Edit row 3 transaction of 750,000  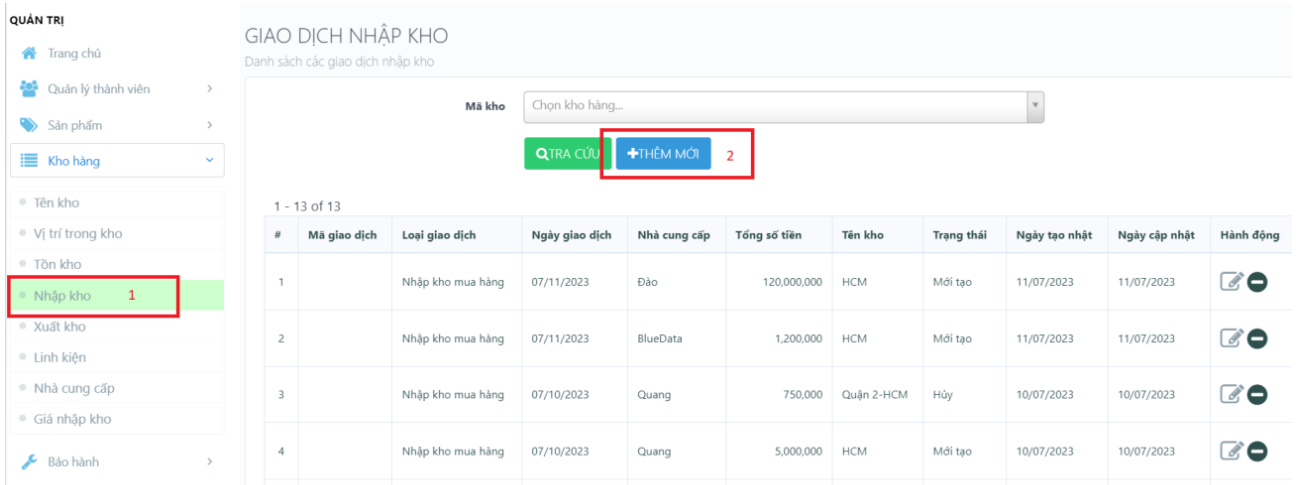(x=1231, y=395)
